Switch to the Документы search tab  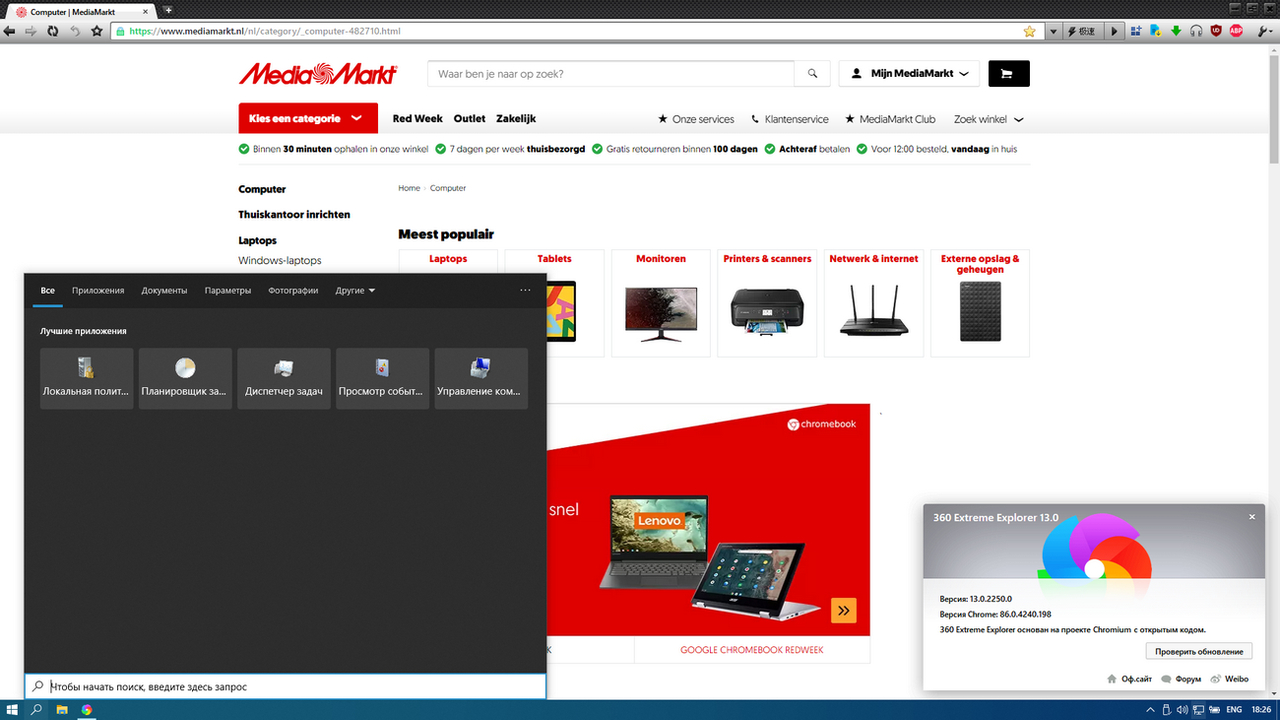(164, 290)
